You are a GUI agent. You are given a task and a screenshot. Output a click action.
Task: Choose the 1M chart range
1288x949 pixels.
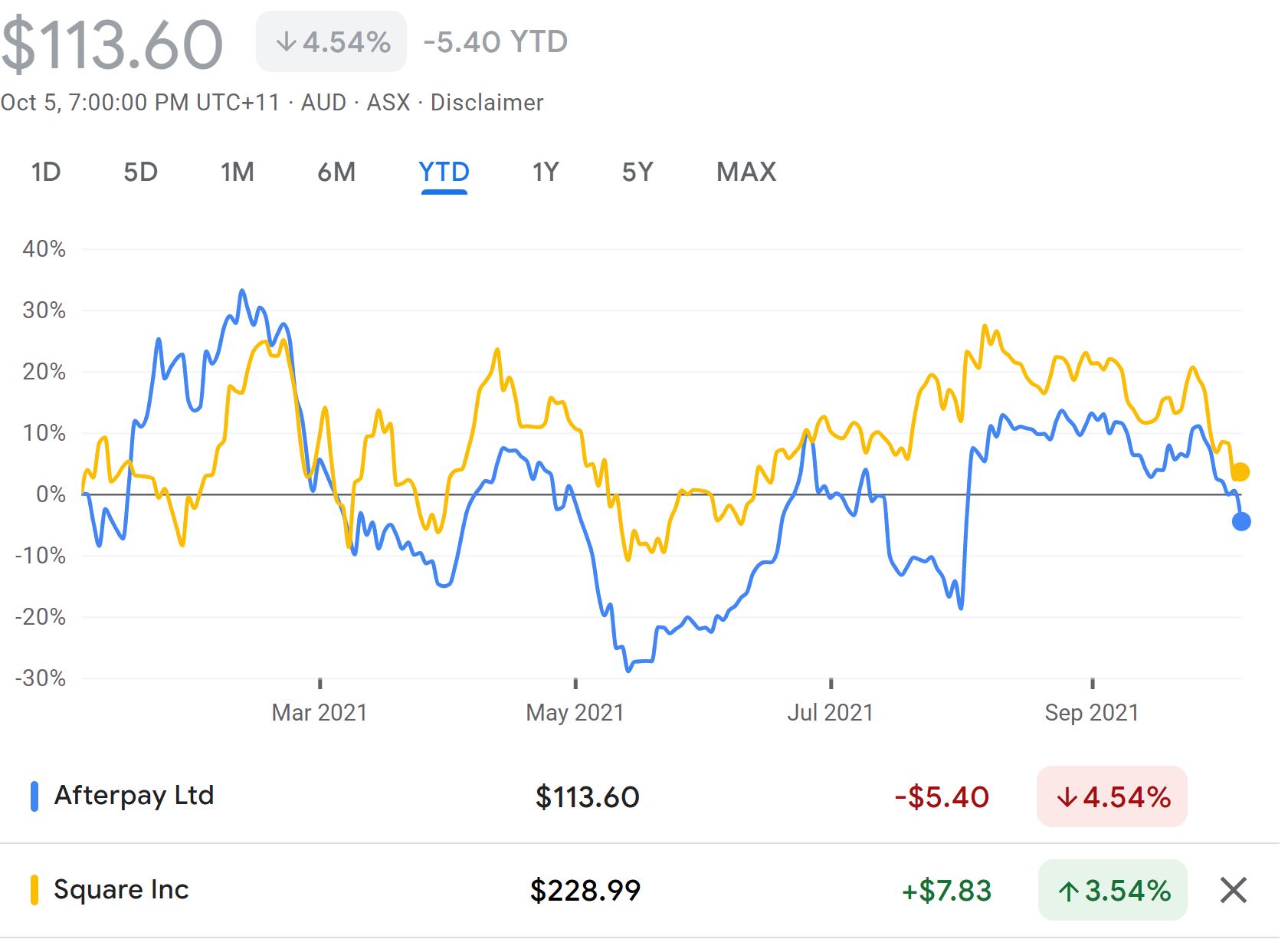pos(238,172)
